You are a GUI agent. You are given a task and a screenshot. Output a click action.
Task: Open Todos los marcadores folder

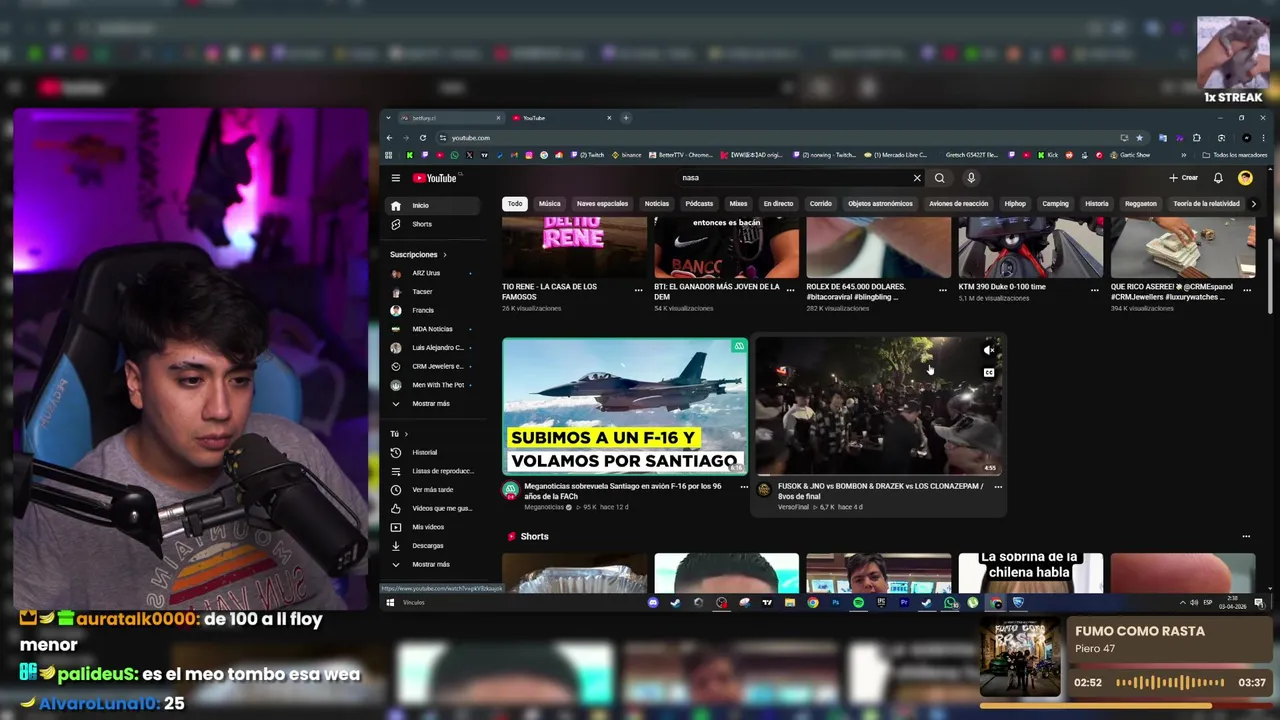pyautogui.click(x=1235, y=155)
